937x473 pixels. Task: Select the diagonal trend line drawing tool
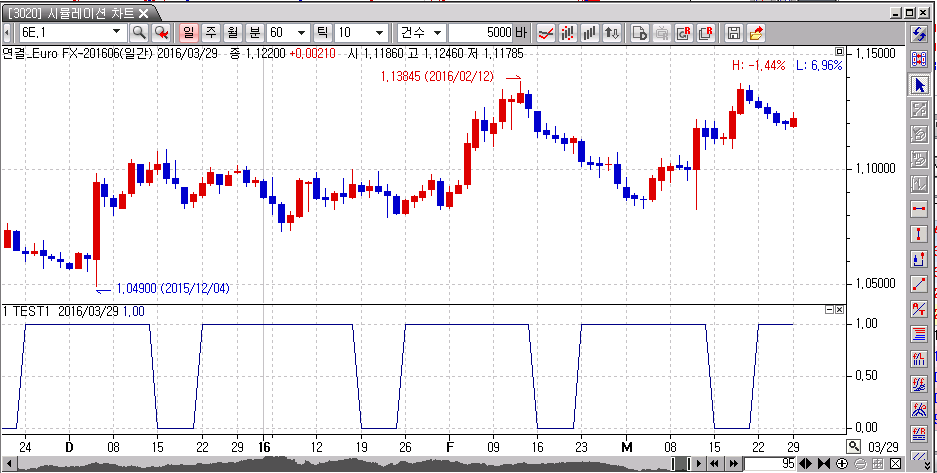(x=919, y=283)
